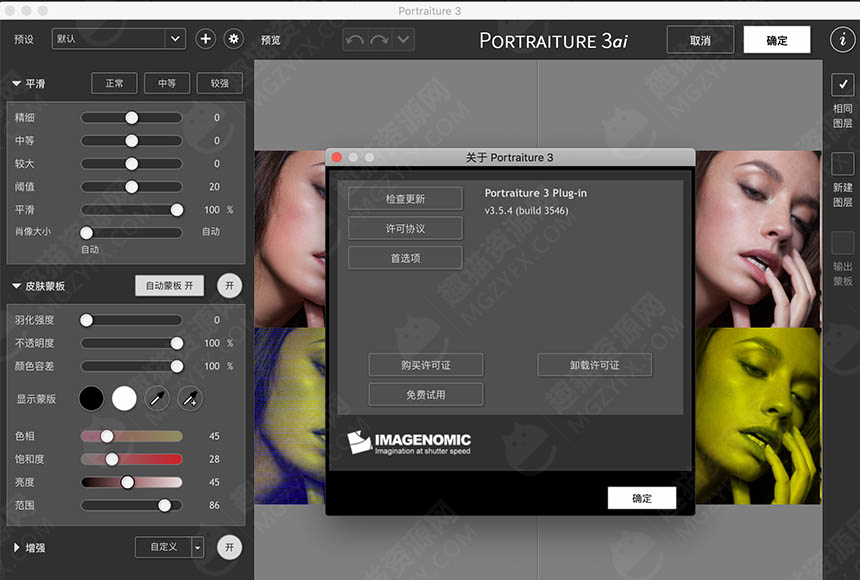This screenshot has width=860, height=580.
Task: Click the 购买许可证 button
Action: (426, 365)
